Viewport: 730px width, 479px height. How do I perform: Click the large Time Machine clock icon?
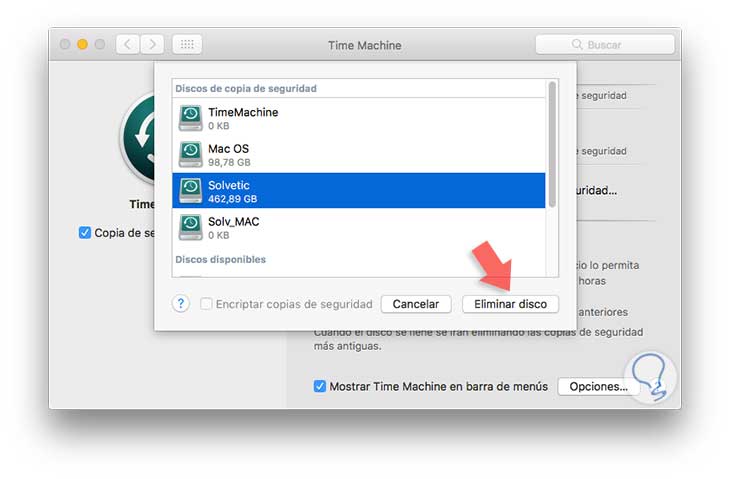click(x=138, y=139)
